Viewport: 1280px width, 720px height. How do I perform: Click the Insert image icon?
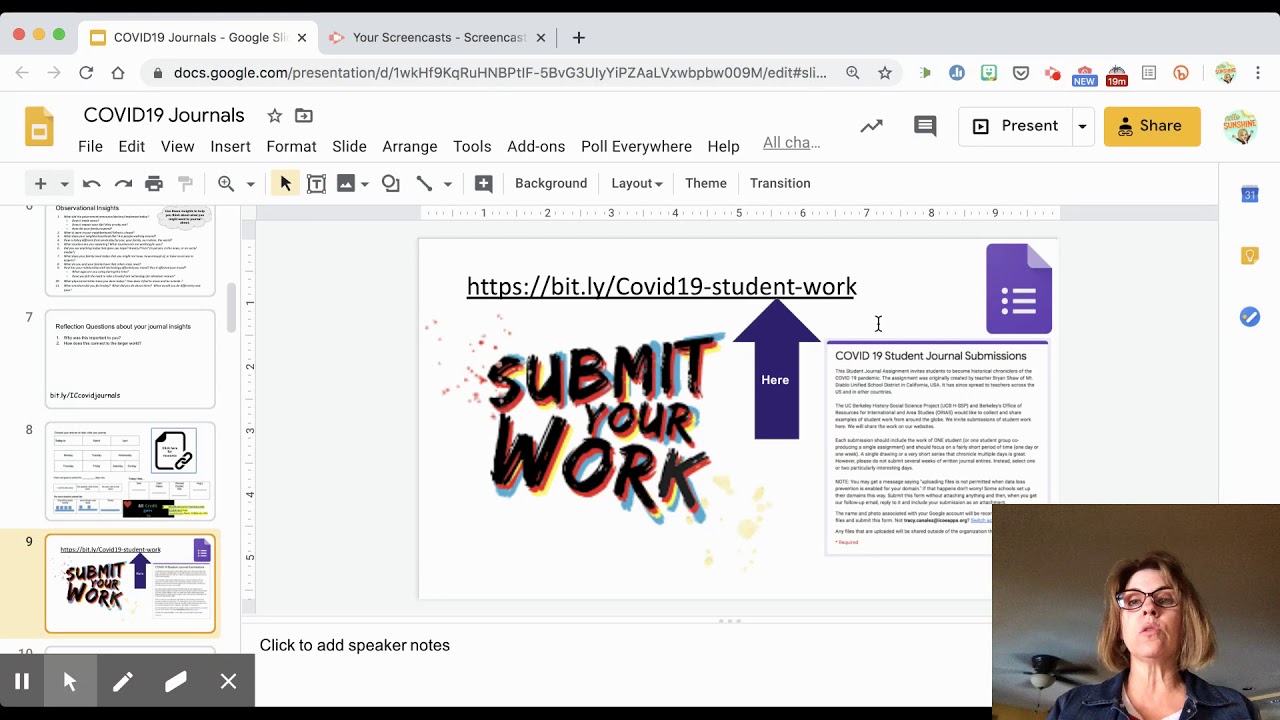tap(346, 183)
